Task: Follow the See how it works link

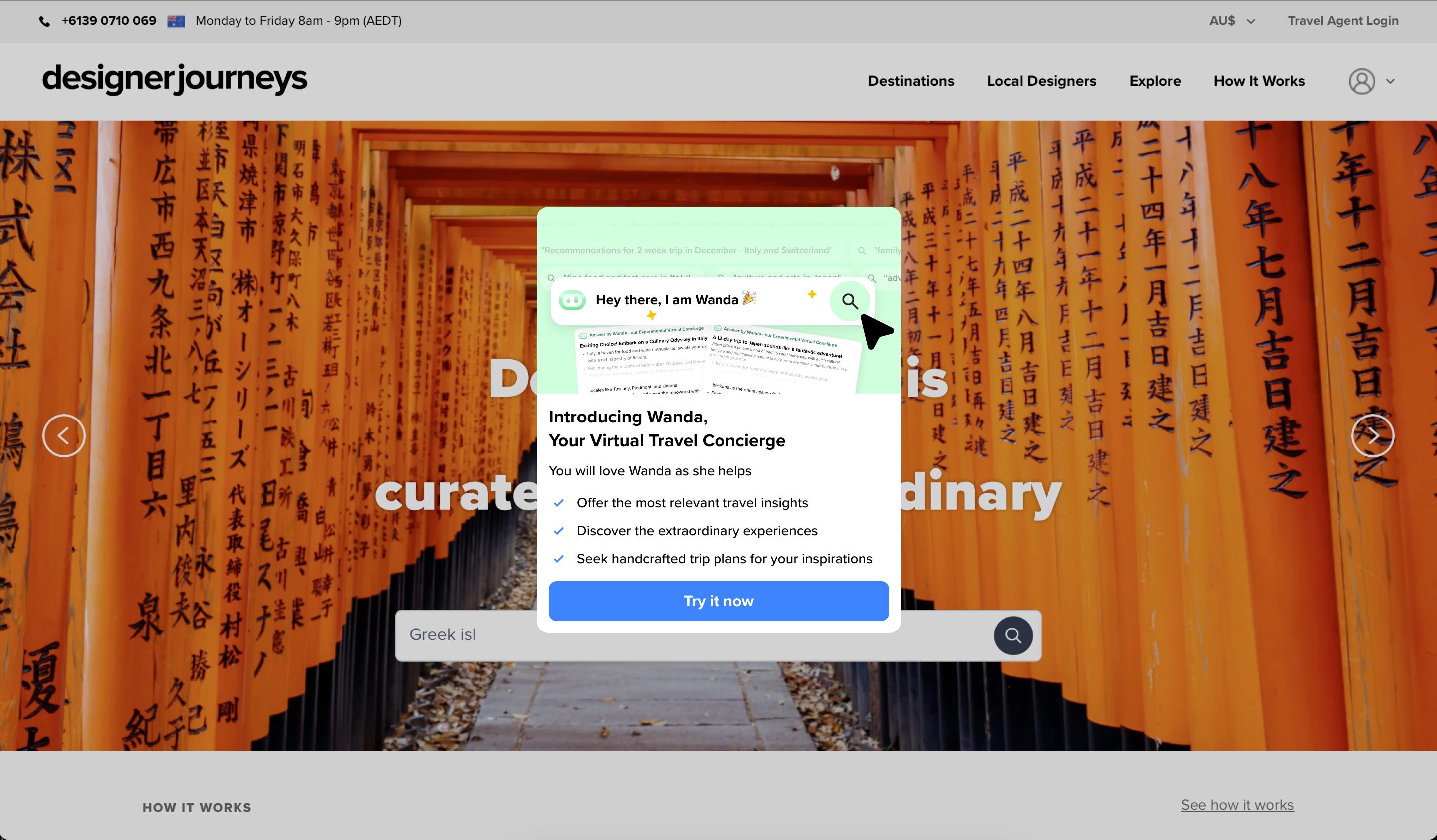Action: [1237, 805]
